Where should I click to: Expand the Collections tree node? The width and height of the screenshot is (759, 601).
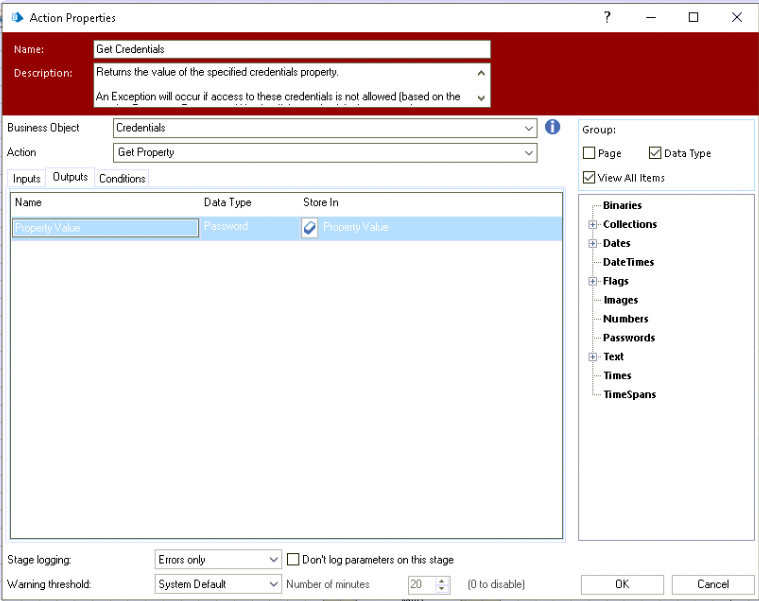tap(593, 225)
